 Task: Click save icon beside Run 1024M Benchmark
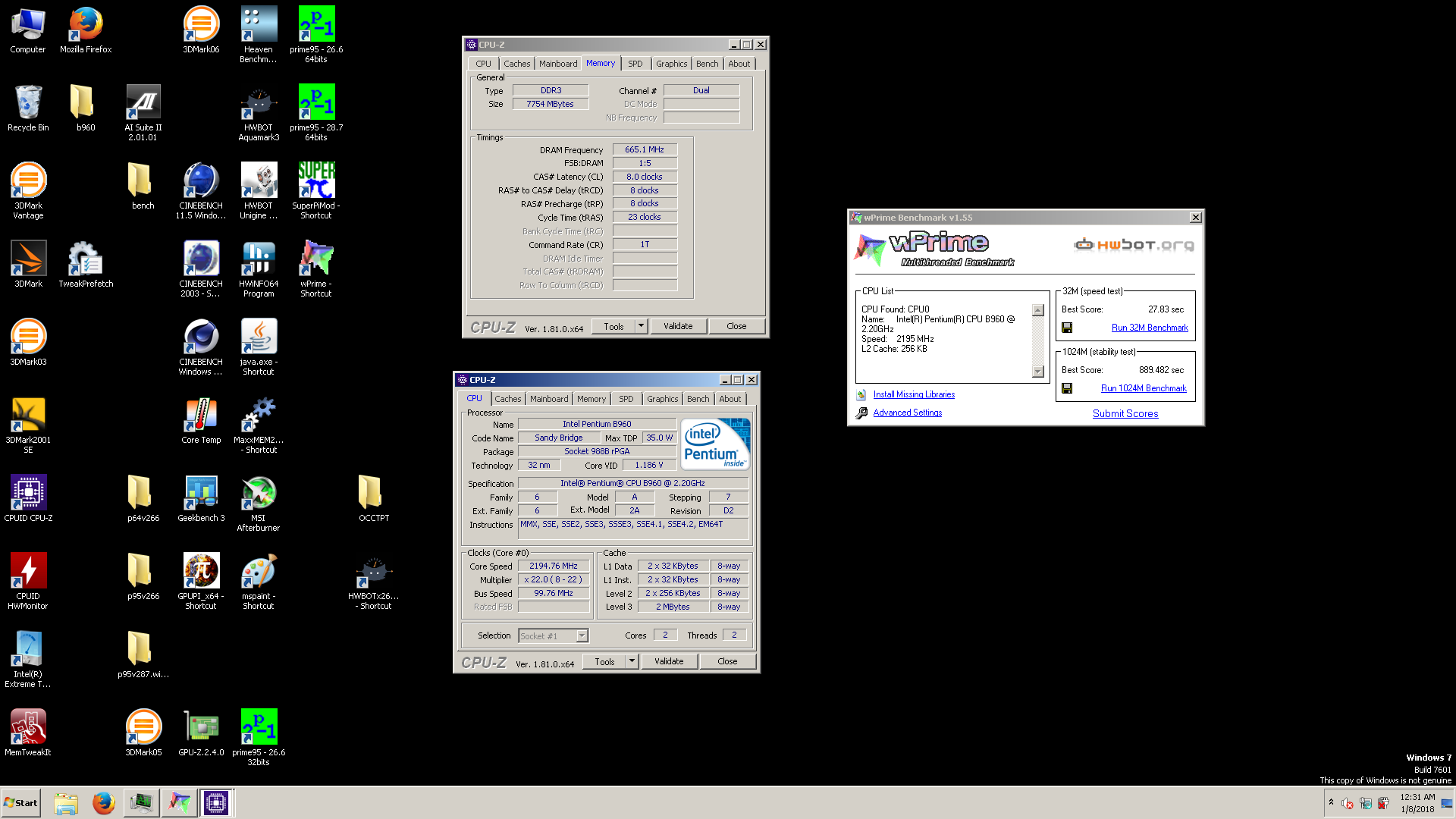pos(1067,388)
